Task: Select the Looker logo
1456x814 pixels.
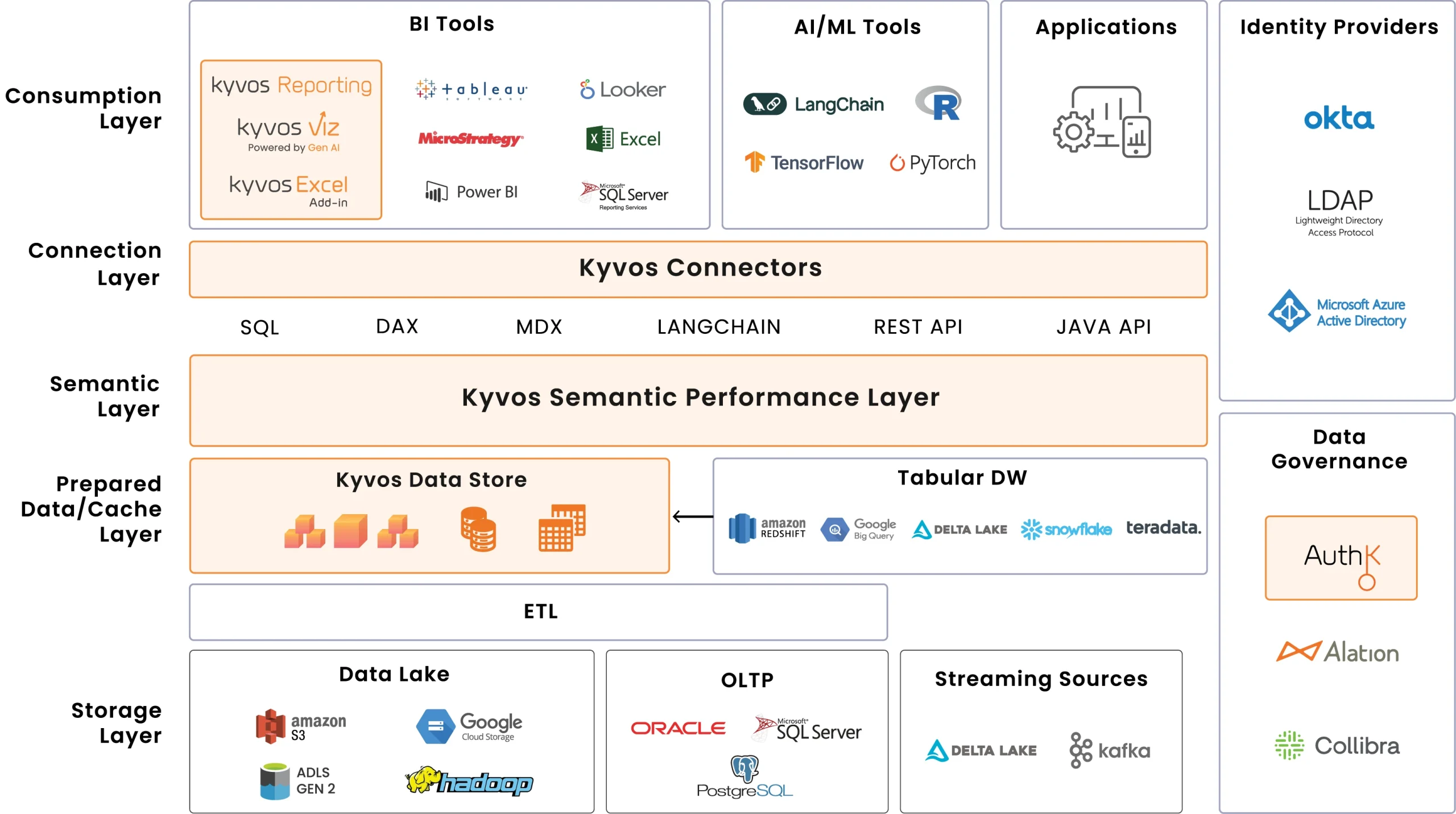Action: tap(623, 89)
